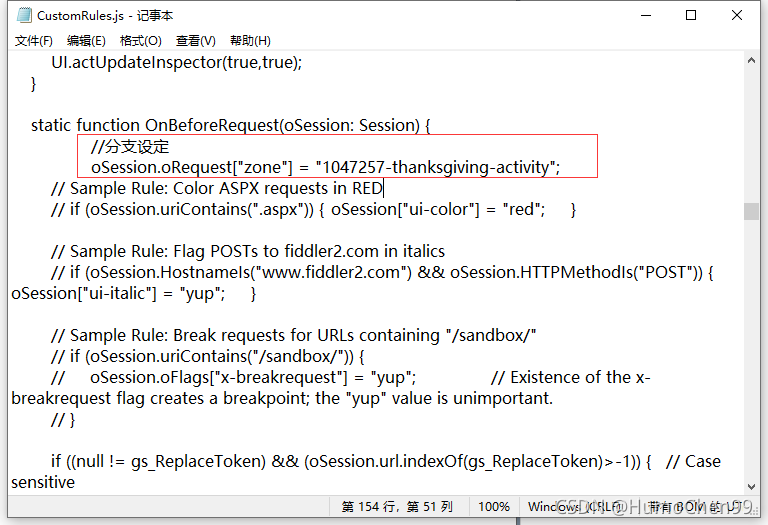Click the vertical scrollbar thumb

(x=751, y=211)
